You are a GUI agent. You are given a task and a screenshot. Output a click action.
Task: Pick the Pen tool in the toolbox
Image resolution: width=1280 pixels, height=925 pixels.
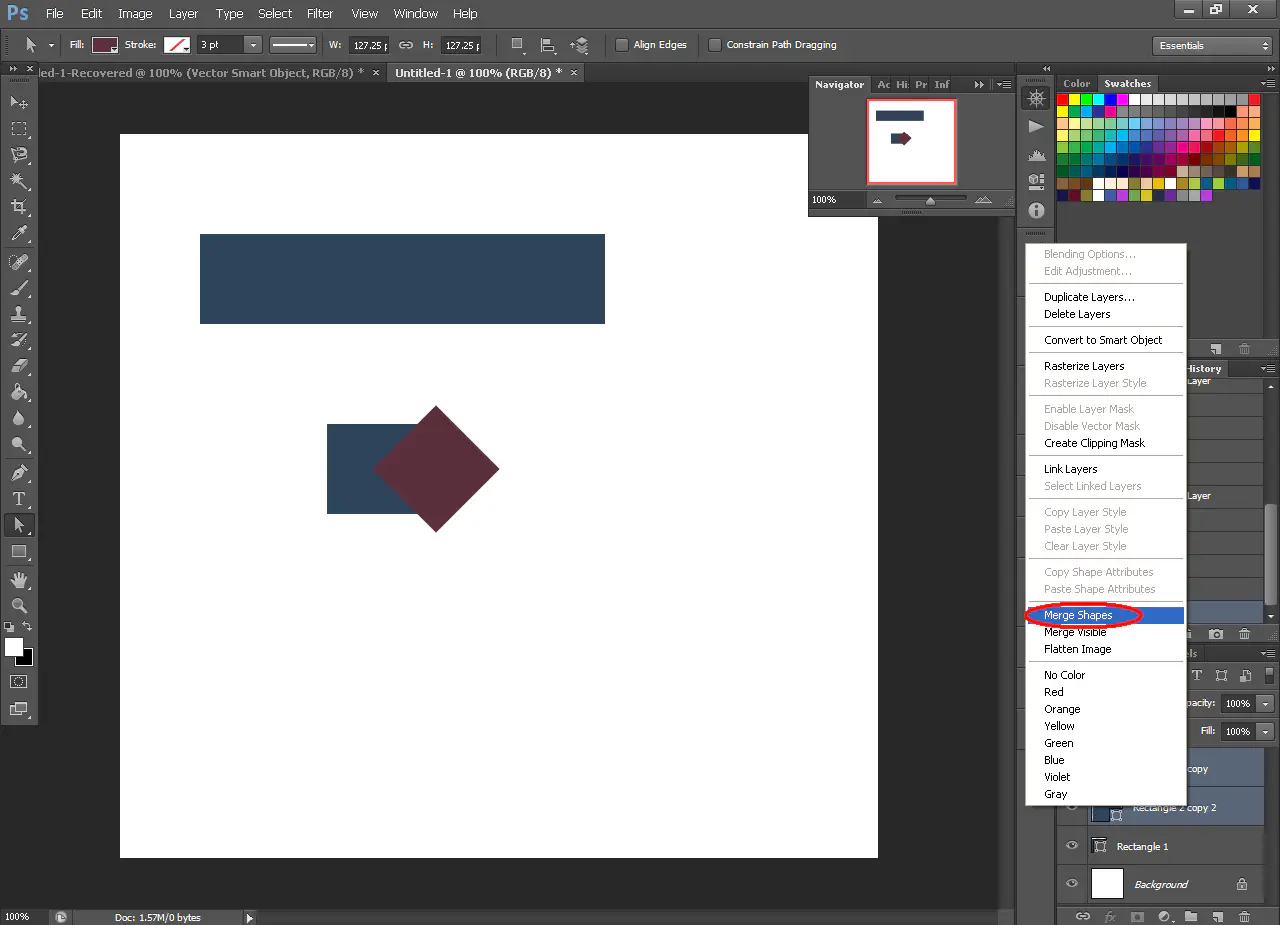click(19, 472)
